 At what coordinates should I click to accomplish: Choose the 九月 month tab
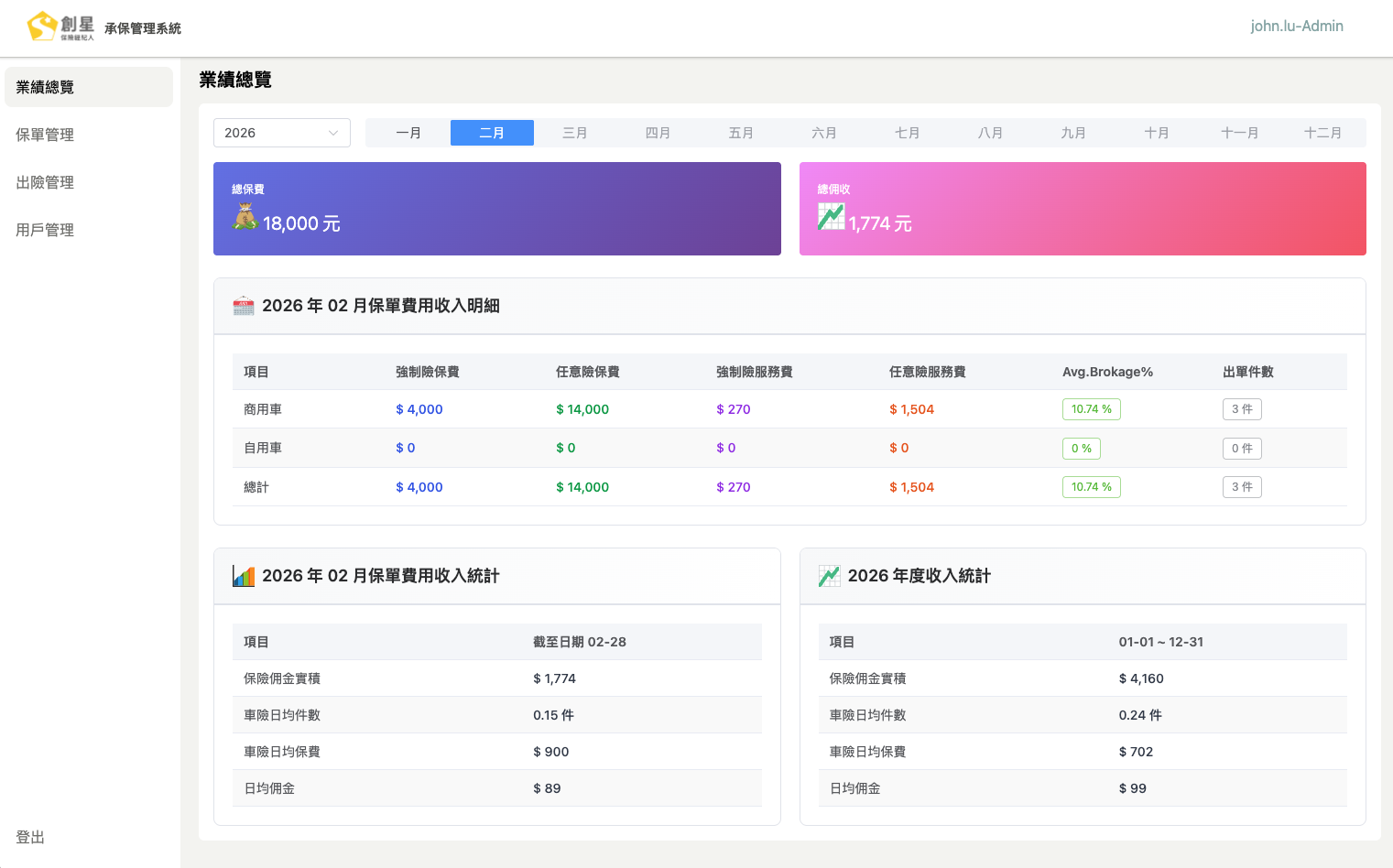(1073, 133)
